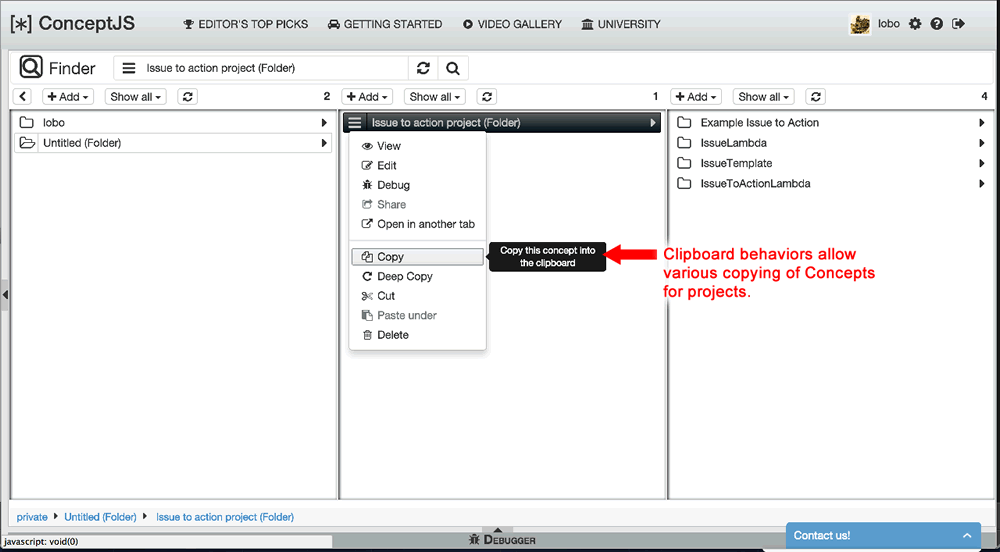Expand IssueToActionLambda arrow

point(982,184)
